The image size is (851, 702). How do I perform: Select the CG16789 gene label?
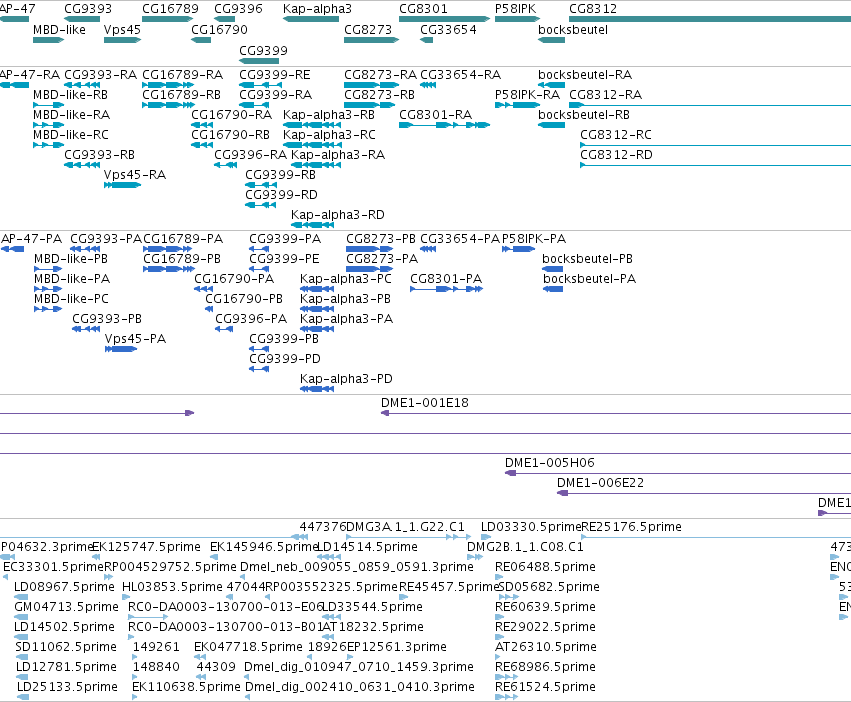coord(170,9)
